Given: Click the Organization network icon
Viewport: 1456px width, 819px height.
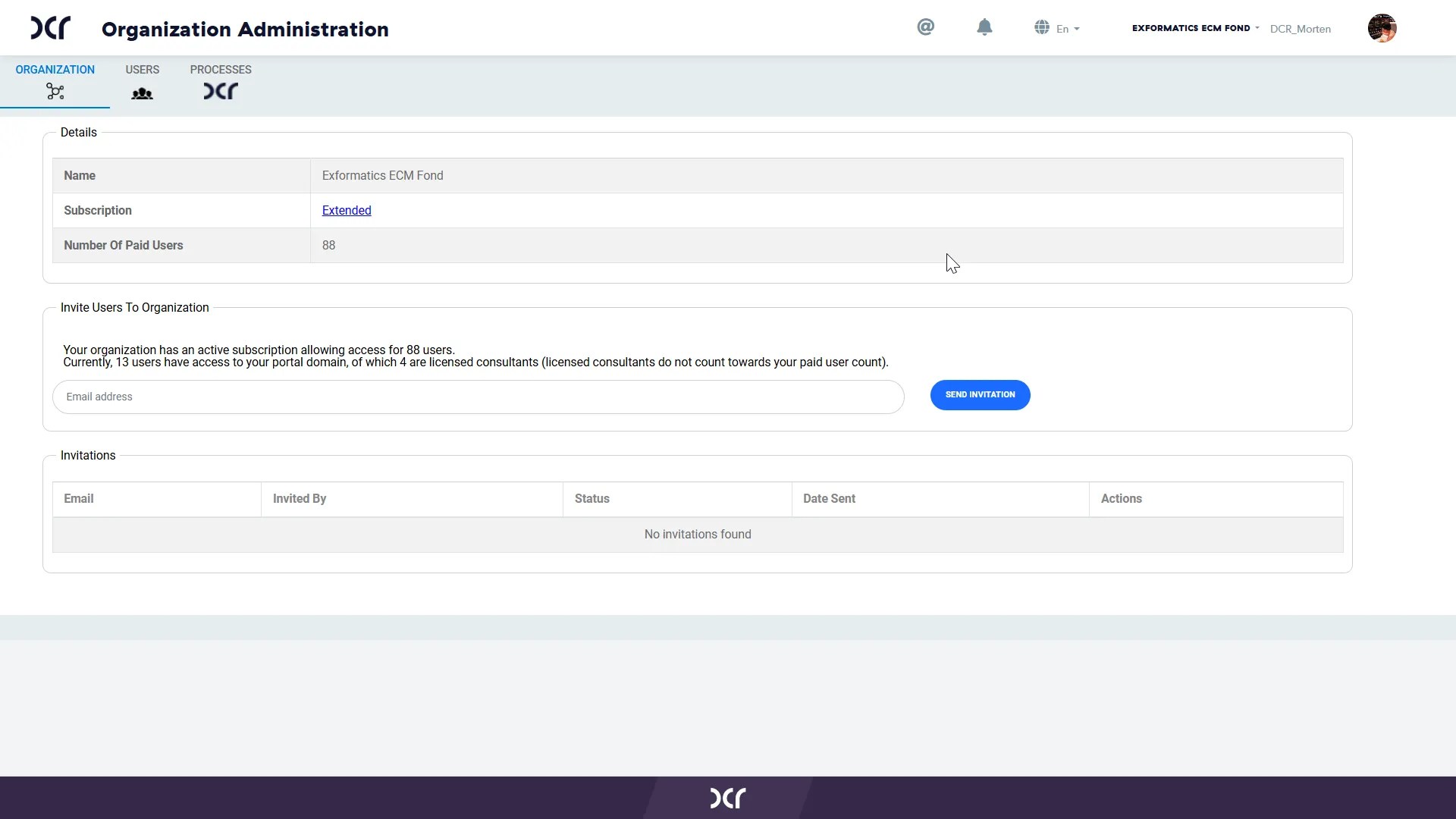Looking at the screenshot, I should 55,92.
